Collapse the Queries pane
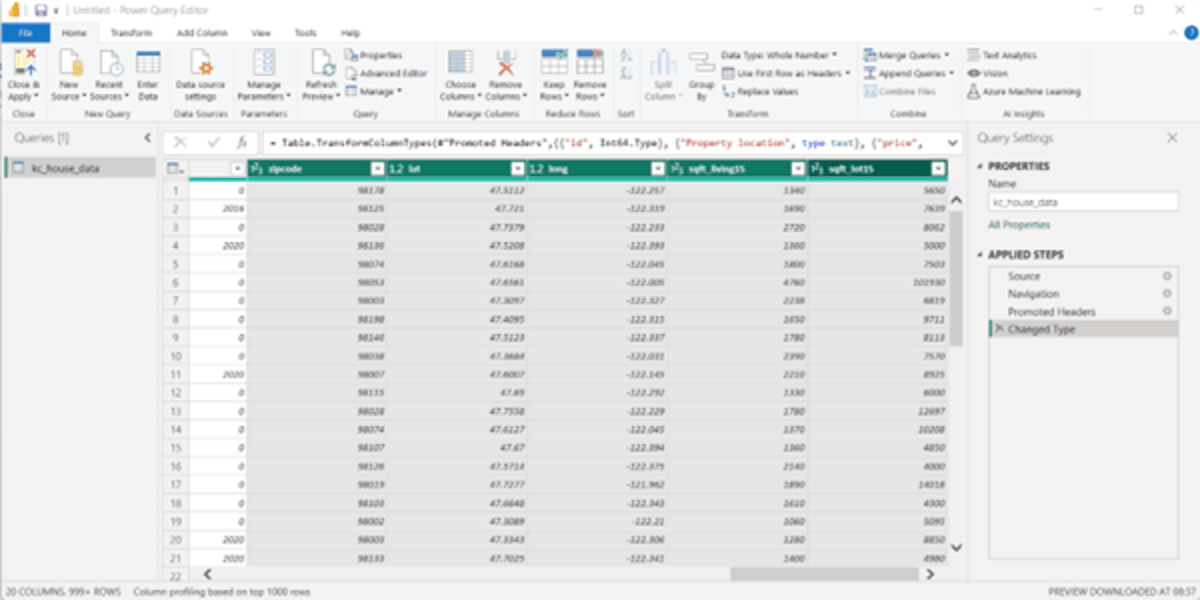1200x600 pixels. click(x=147, y=138)
